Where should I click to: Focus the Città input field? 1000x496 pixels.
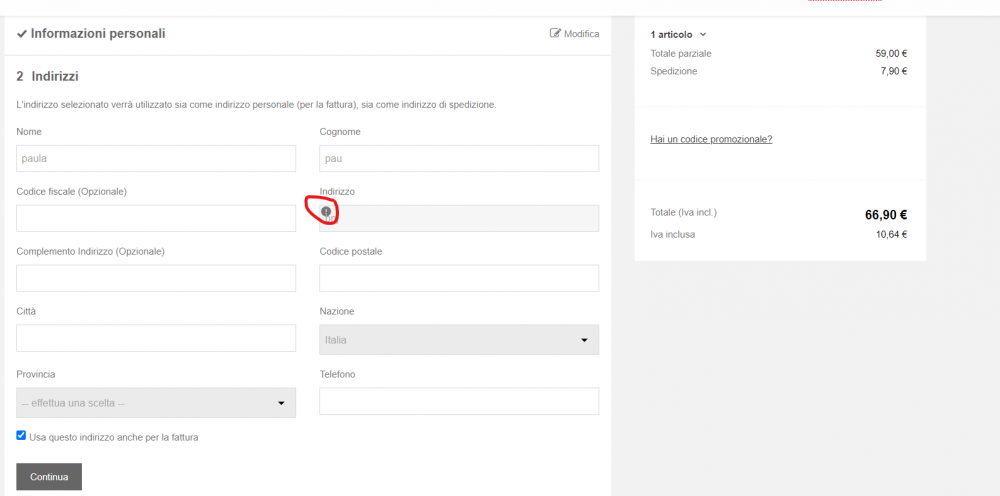pyautogui.click(x=156, y=339)
